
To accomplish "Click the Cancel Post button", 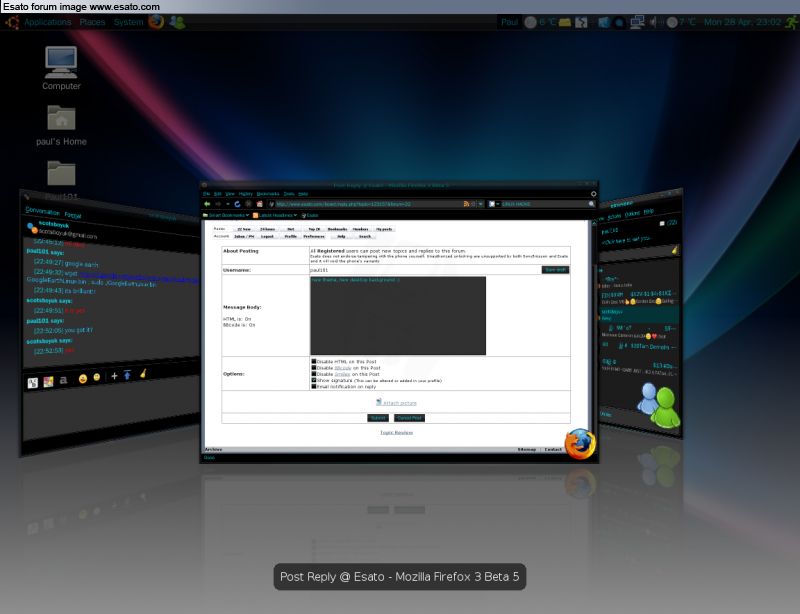I will point(409,418).
